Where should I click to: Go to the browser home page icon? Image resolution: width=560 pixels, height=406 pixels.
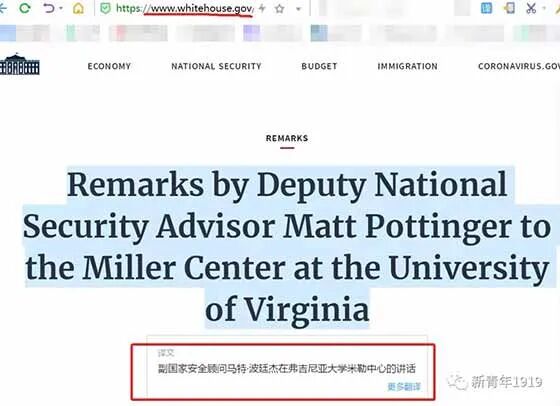pos(78,8)
